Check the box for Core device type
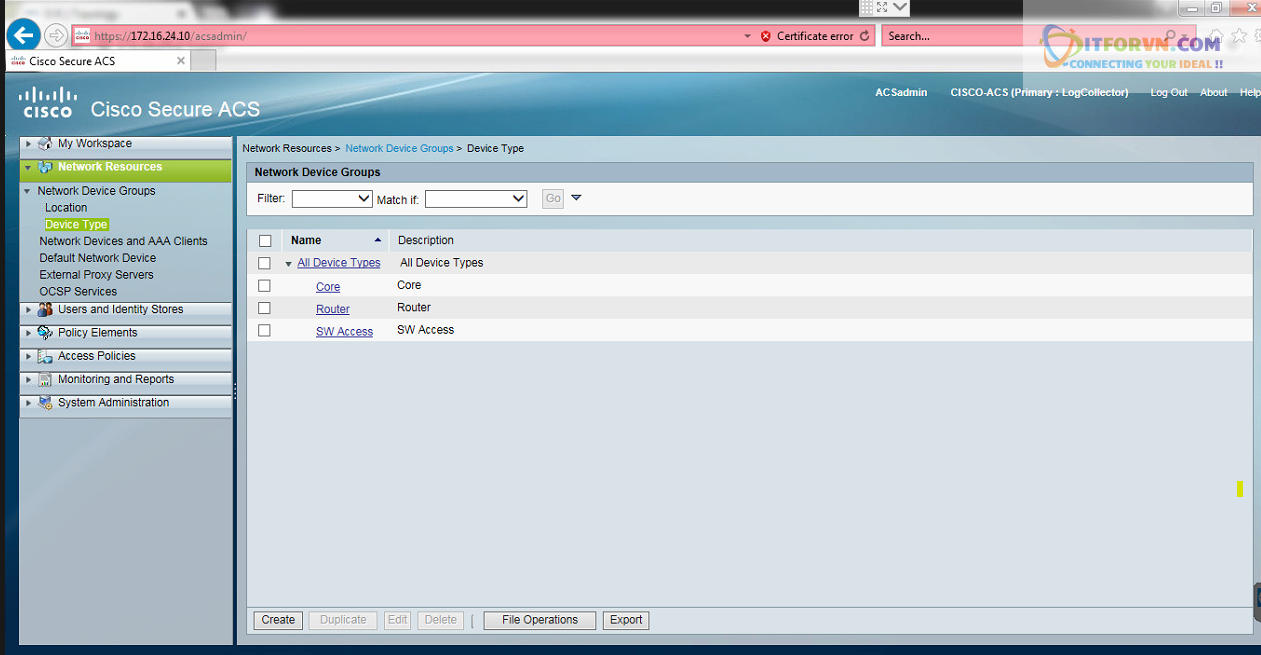The height and width of the screenshot is (655, 1261). [x=264, y=286]
